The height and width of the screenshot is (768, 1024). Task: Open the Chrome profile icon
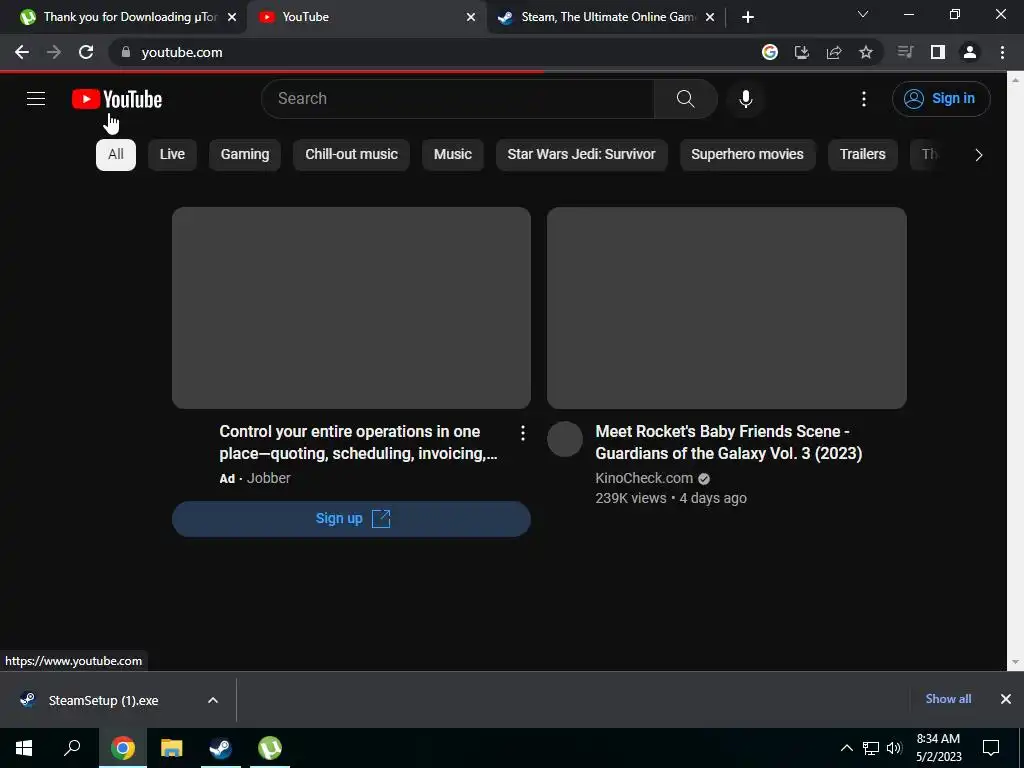pyautogui.click(x=970, y=52)
